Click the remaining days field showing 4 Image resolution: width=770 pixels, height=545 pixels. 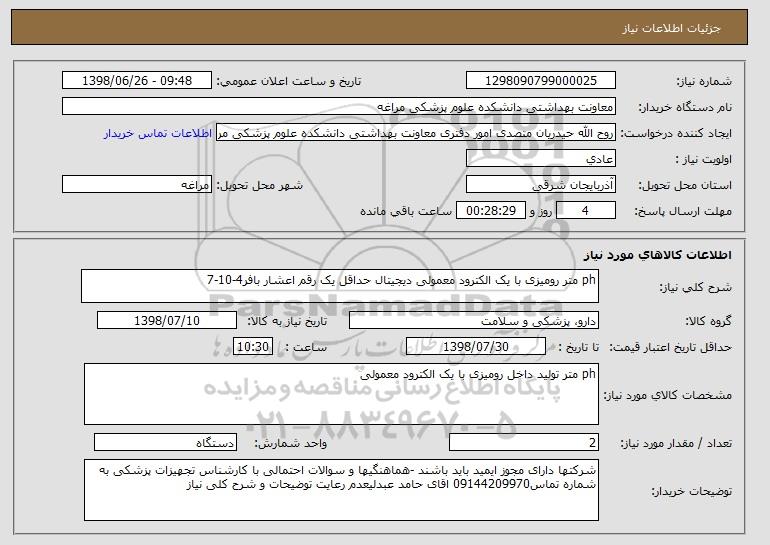click(586, 210)
